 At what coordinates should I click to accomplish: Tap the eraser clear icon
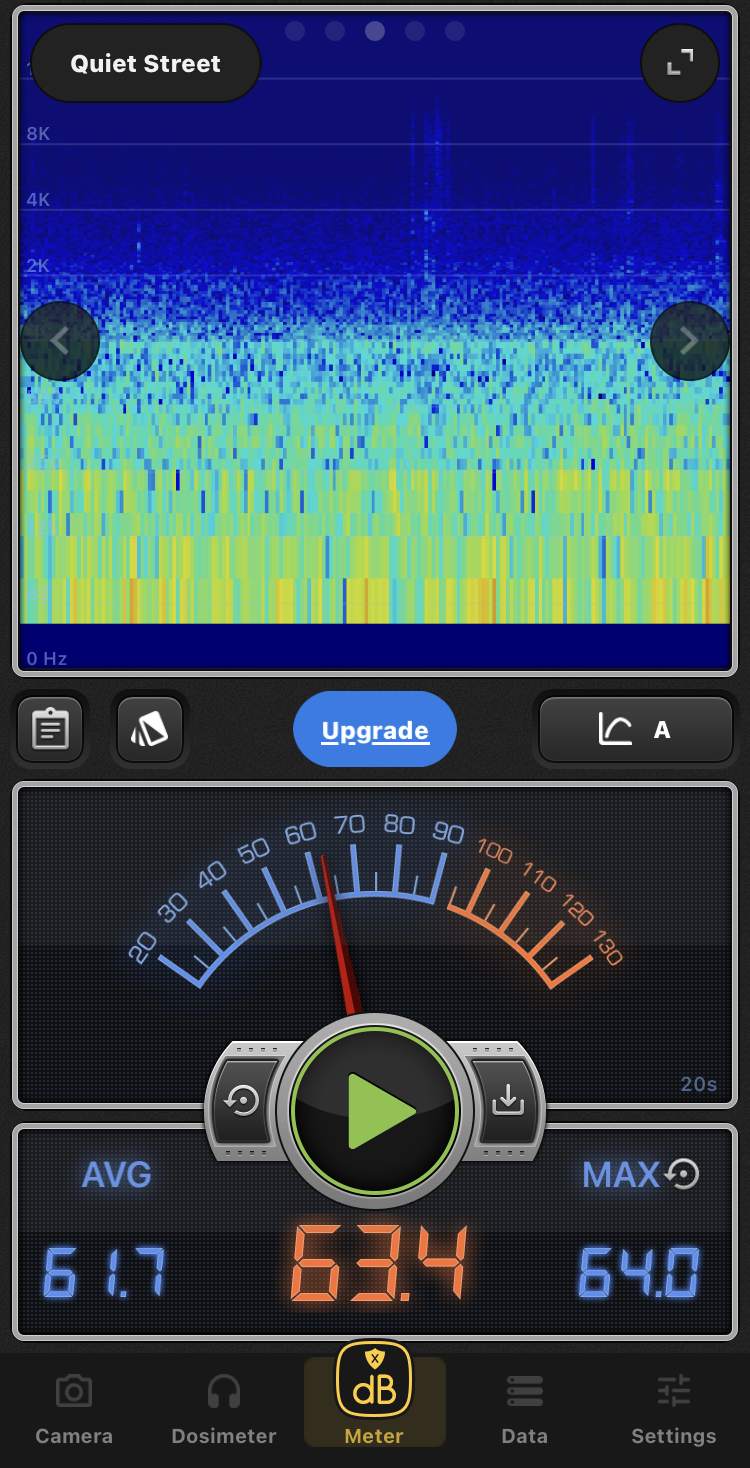(x=150, y=729)
